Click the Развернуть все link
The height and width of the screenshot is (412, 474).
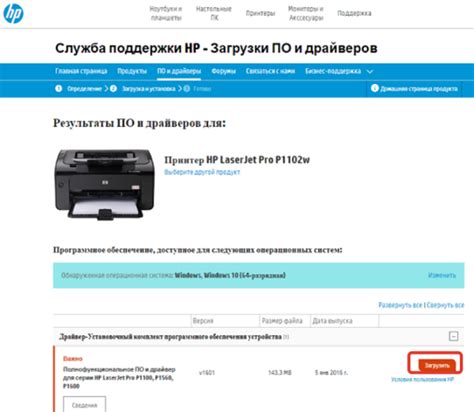[400, 305]
